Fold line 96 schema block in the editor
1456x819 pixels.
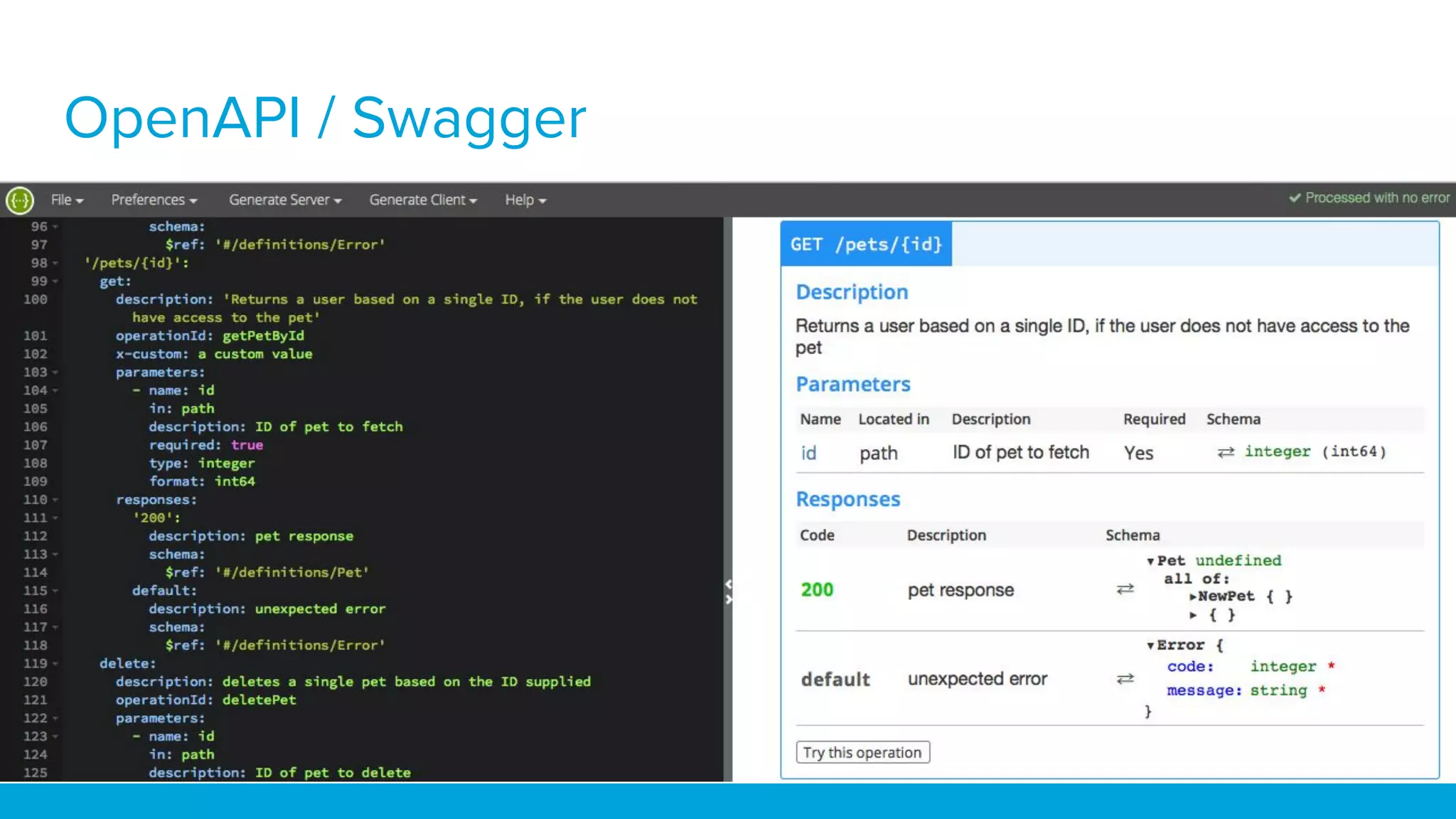click(x=55, y=227)
